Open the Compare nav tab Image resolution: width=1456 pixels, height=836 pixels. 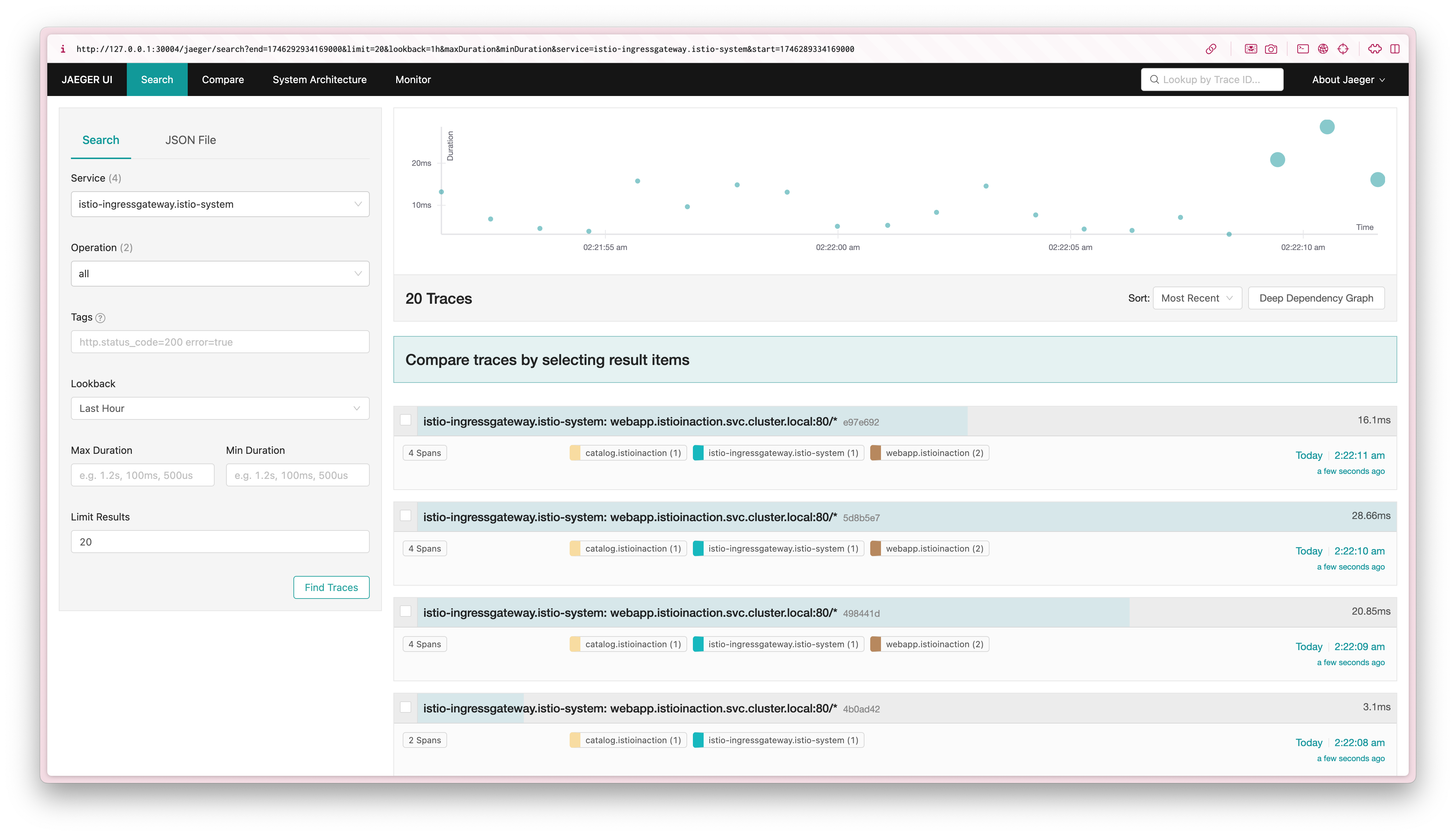coord(223,79)
